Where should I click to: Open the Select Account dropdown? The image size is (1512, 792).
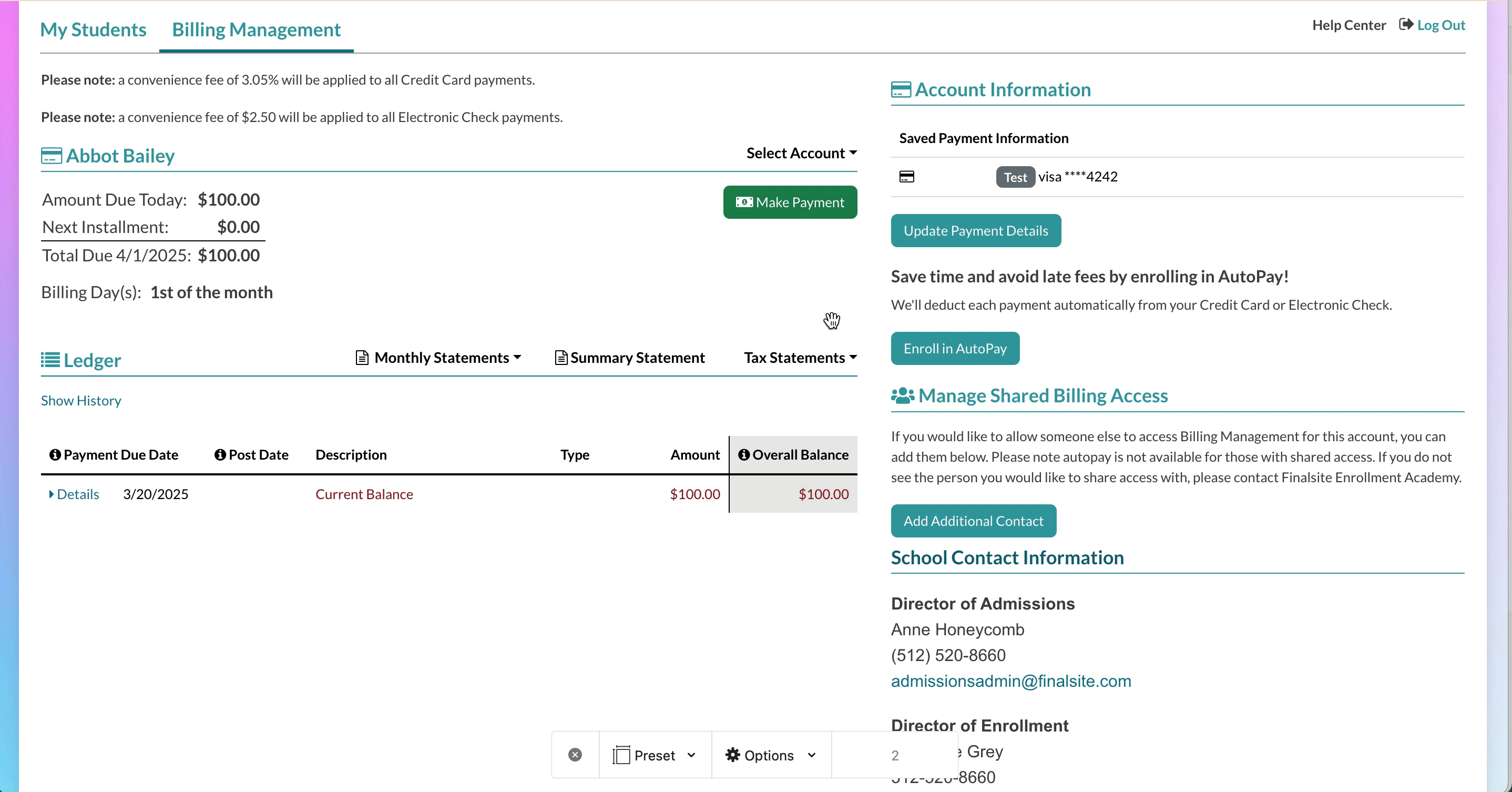(801, 153)
